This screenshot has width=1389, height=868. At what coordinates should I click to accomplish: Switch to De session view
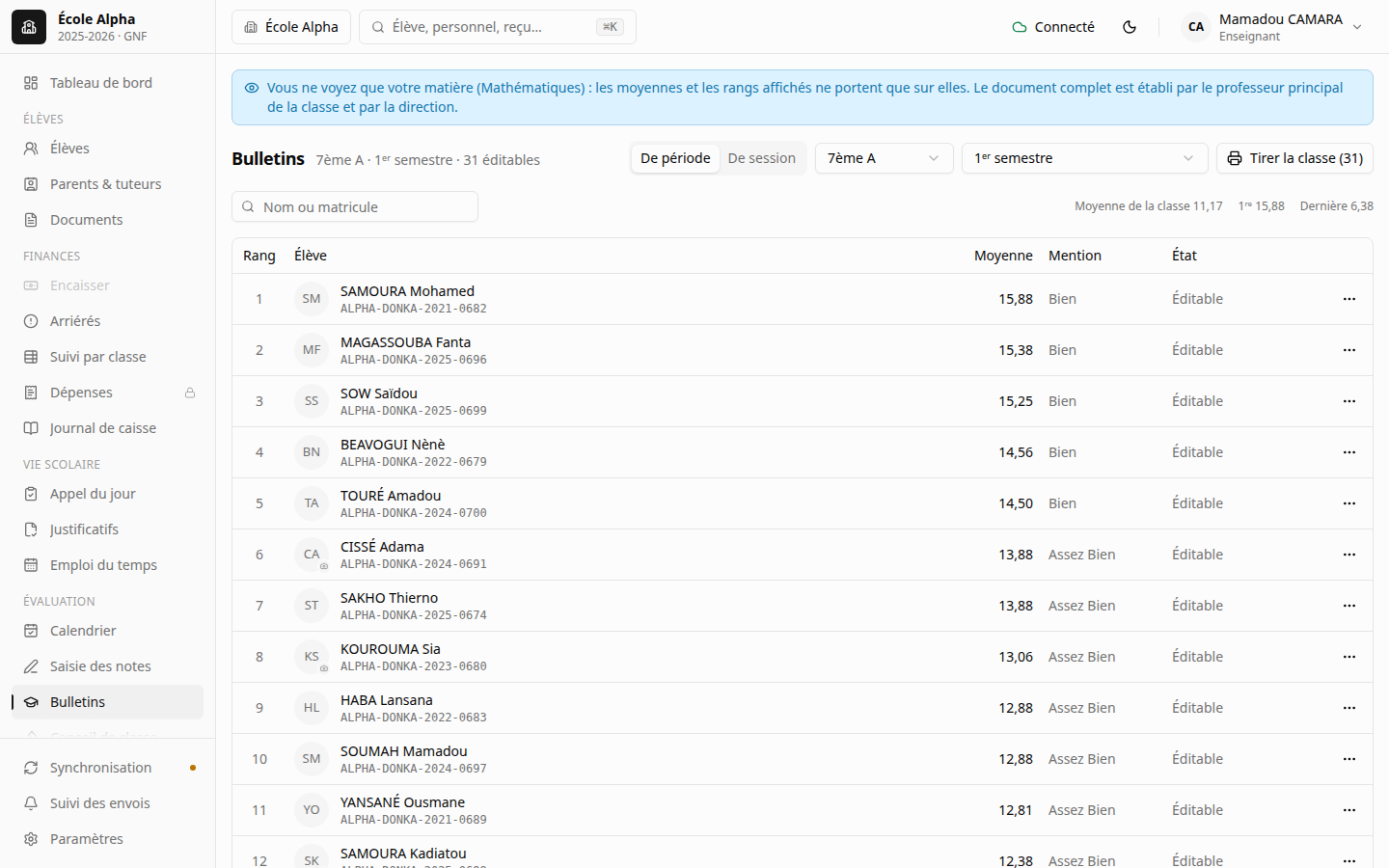tap(762, 158)
